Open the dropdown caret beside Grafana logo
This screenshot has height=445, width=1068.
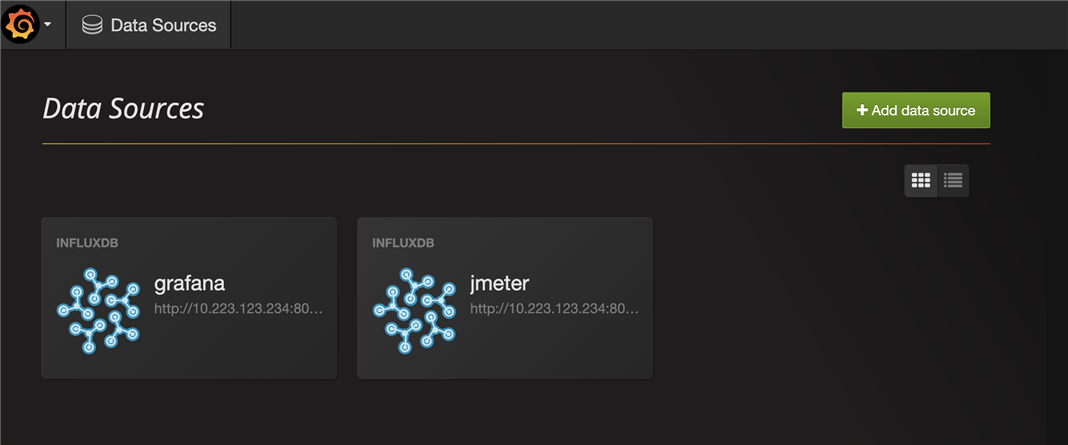click(47, 25)
